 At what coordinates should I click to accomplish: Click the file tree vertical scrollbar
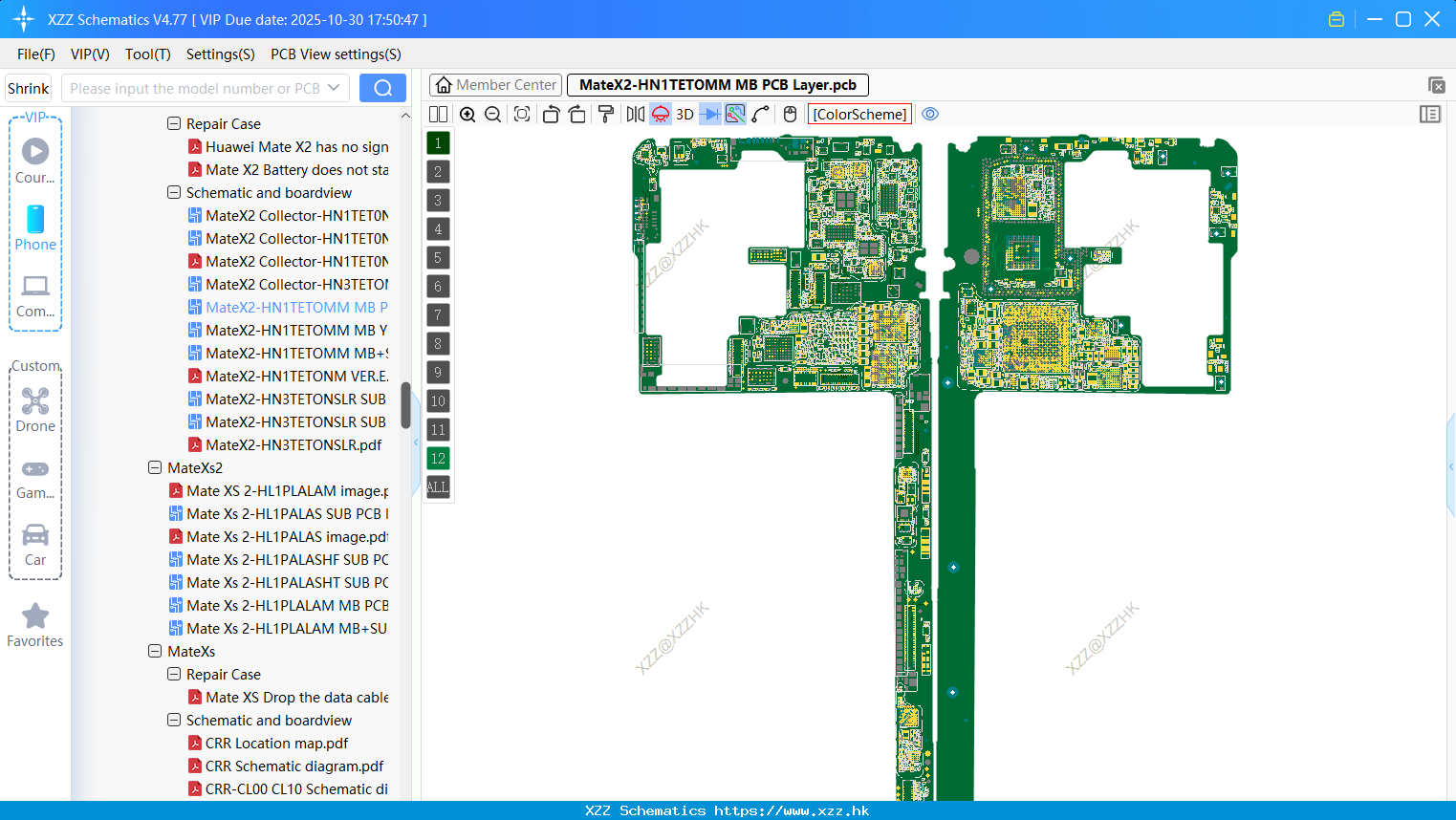(x=405, y=405)
